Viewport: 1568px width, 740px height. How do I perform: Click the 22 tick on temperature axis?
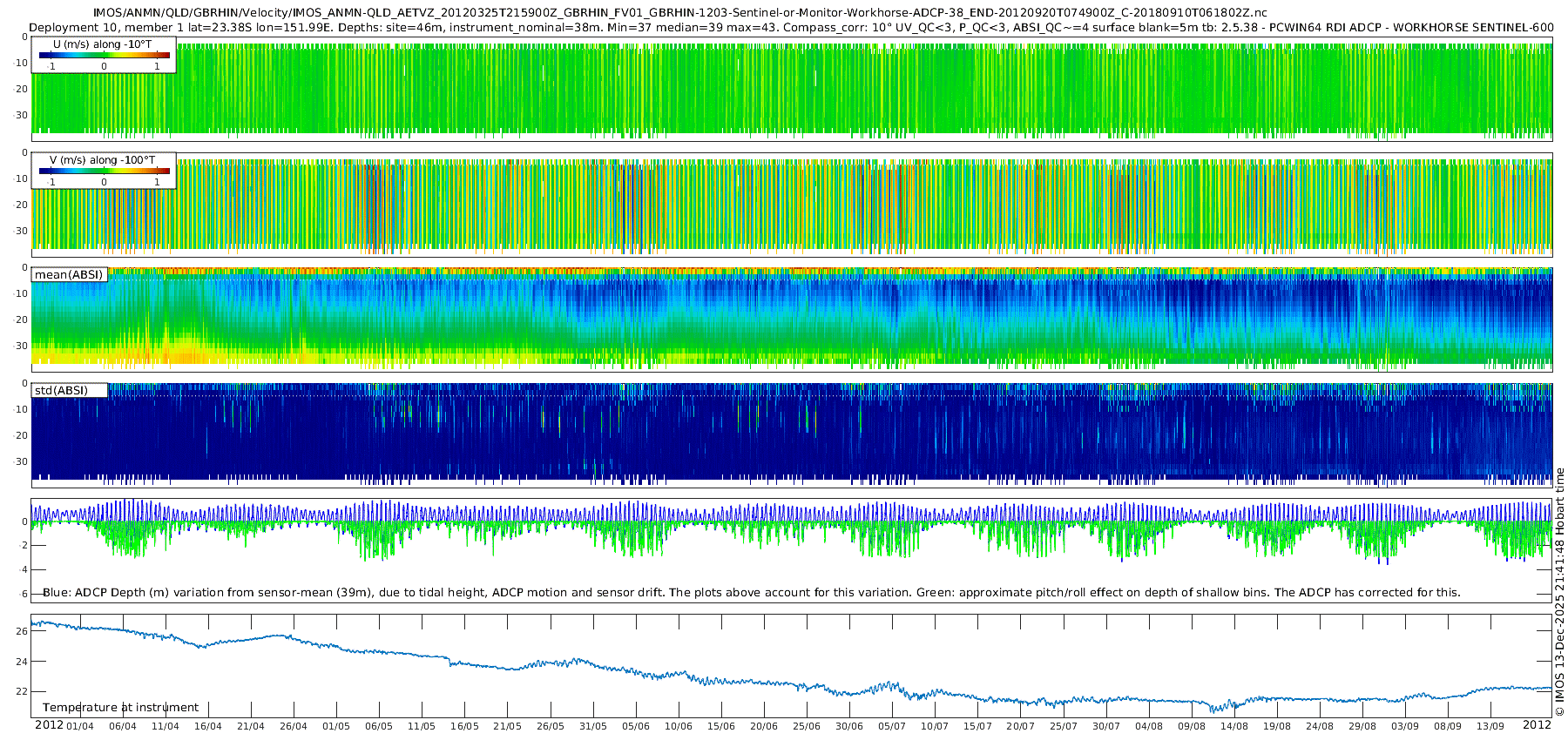point(22,691)
